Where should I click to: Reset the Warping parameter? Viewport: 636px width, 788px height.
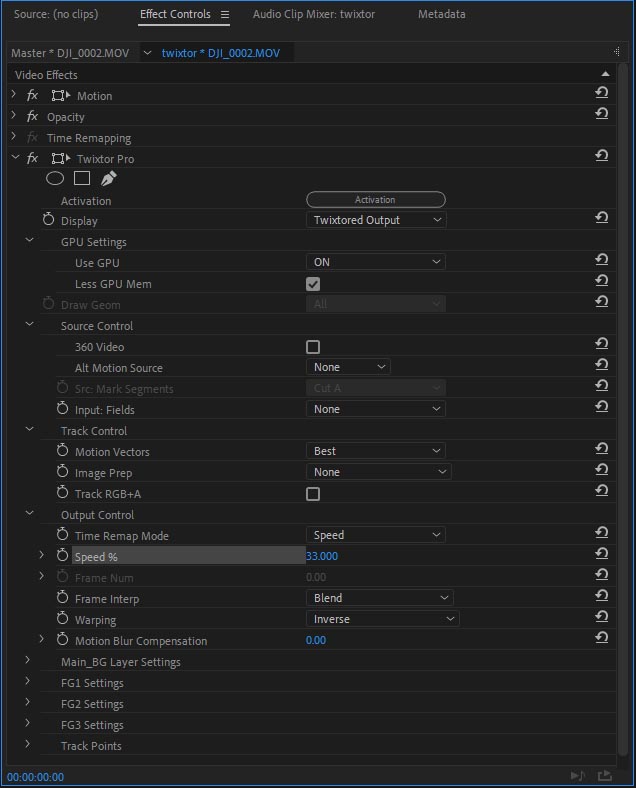pyautogui.click(x=601, y=617)
